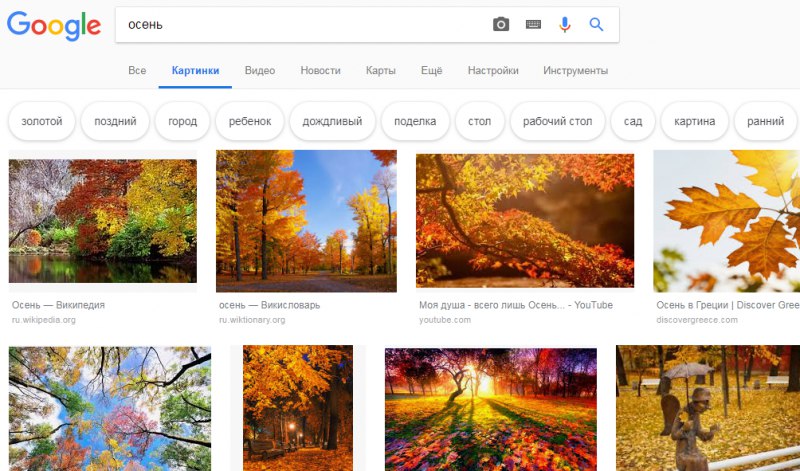Open the angel statue with umbrella thumbnail
Image resolution: width=800 pixels, height=471 pixels.
(708, 408)
